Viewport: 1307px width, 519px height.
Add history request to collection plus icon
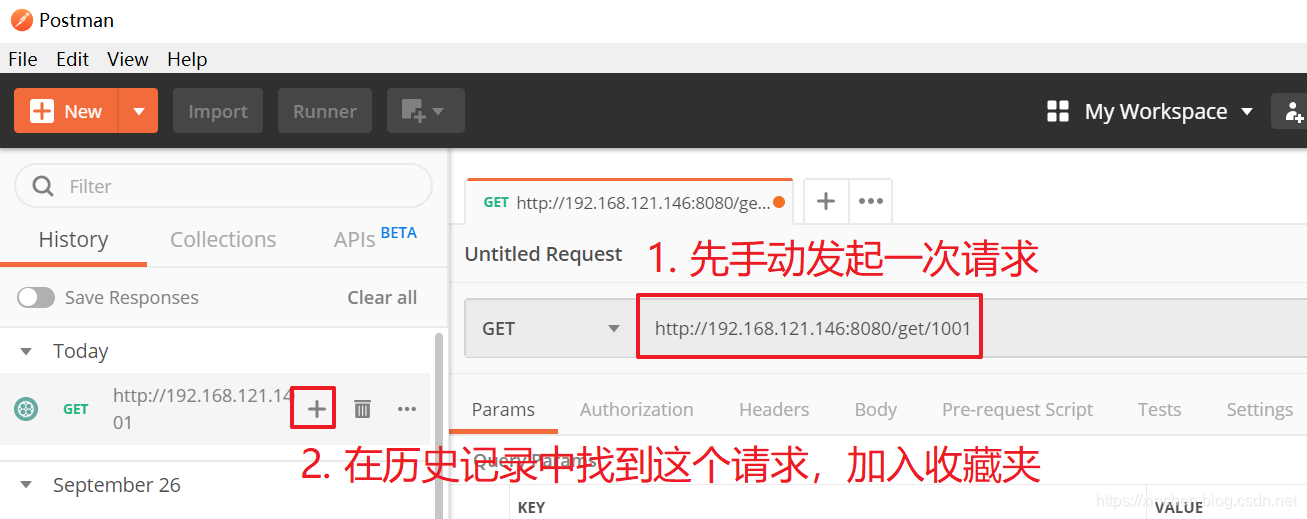(x=316, y=408)
